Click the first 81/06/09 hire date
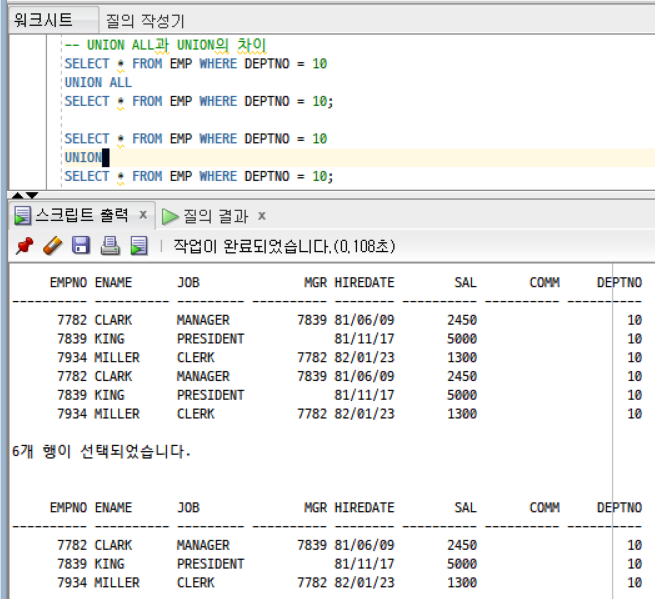The height and width of the screenshot is (599, 655). tap(364, 320)
